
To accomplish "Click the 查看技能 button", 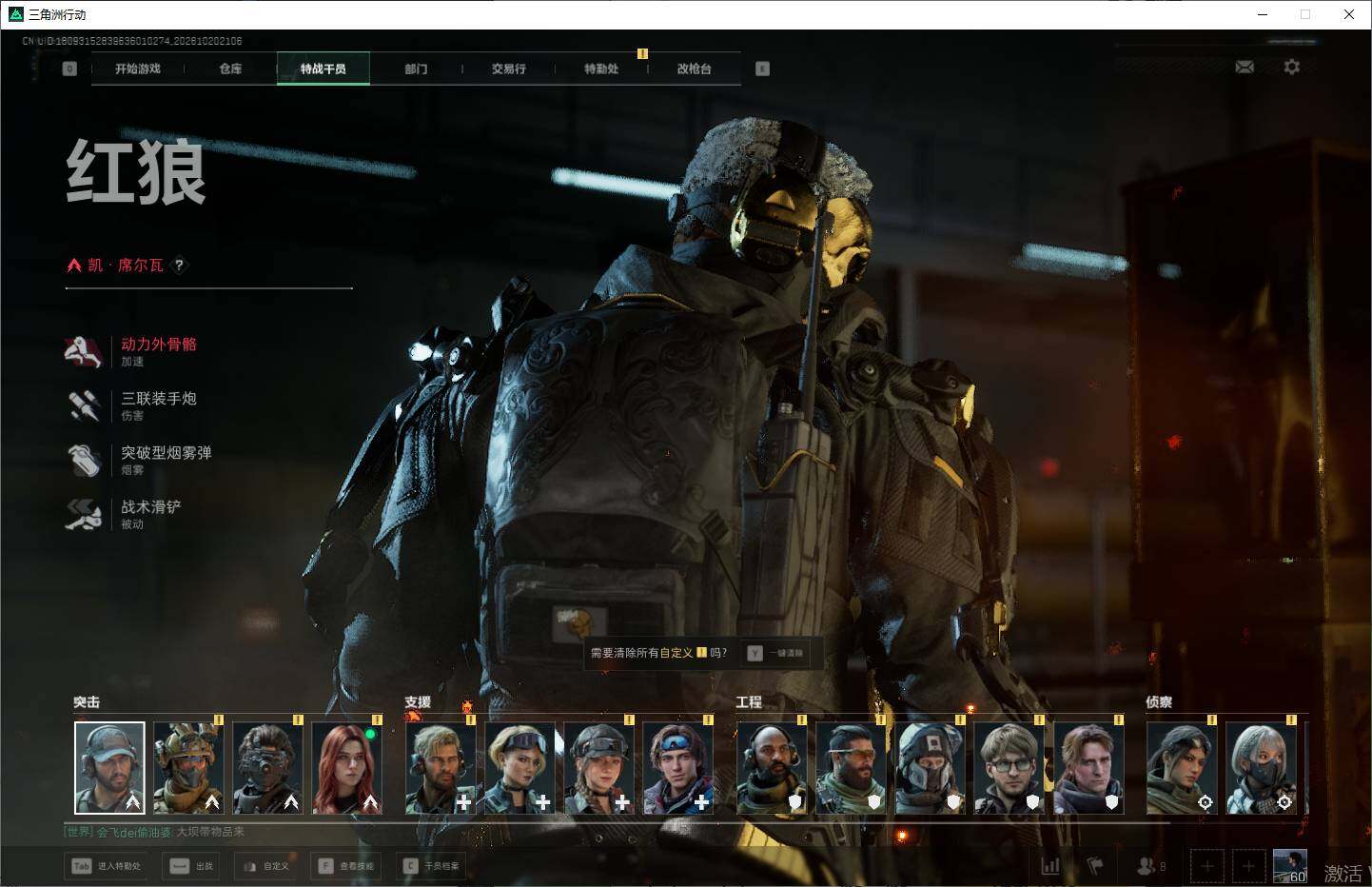I will (346, 866).
